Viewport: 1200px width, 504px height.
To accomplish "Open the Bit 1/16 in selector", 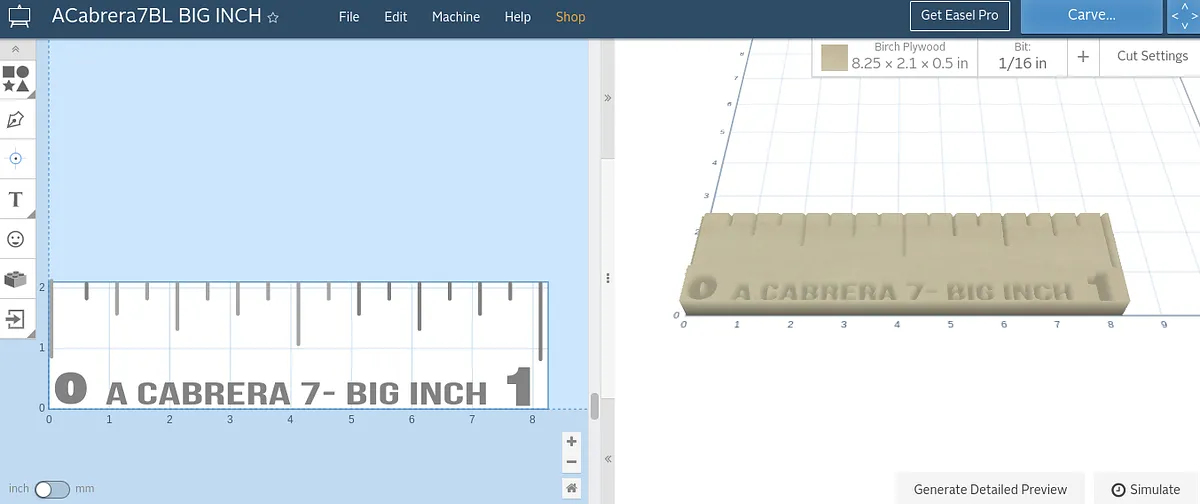I will click(x=1022, y=56).
